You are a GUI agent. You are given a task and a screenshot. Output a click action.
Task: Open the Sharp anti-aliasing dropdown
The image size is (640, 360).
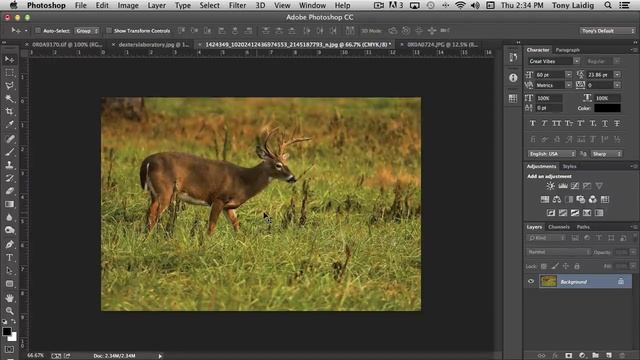coord(607,154)
